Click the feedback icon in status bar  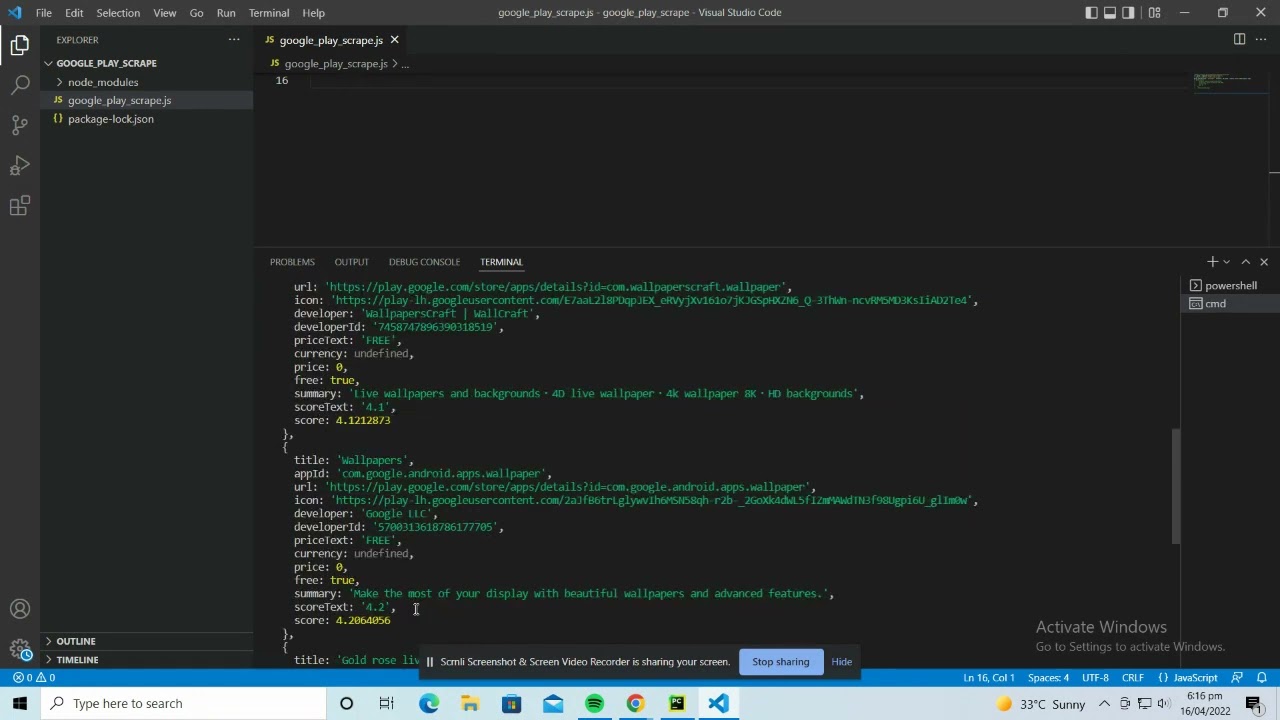1237,678
